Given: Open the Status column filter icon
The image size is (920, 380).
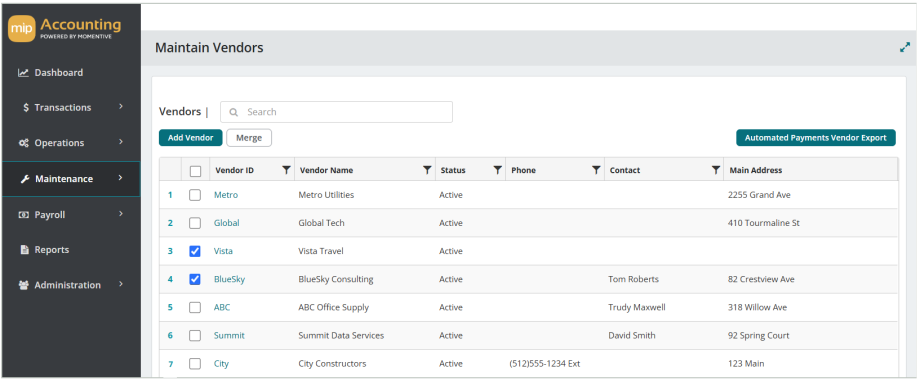Looking at the screenshot, I should (497, 170).
